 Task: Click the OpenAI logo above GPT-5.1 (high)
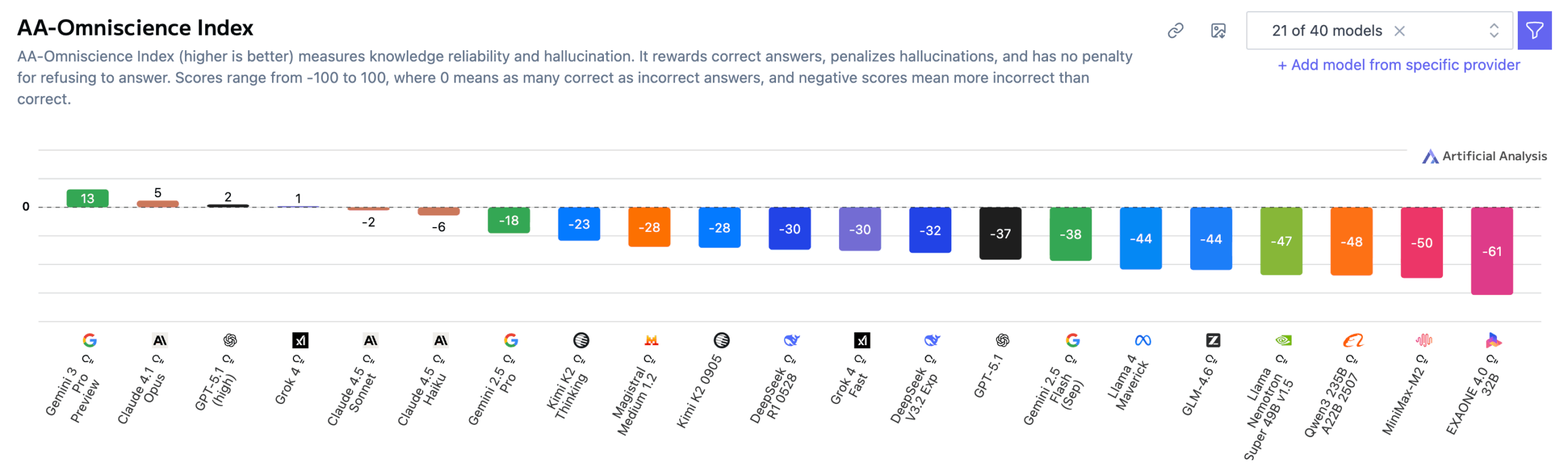click(230, 340)
